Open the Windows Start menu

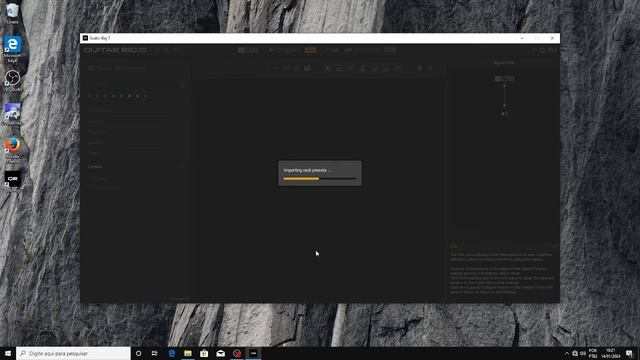tap(8, 353)
